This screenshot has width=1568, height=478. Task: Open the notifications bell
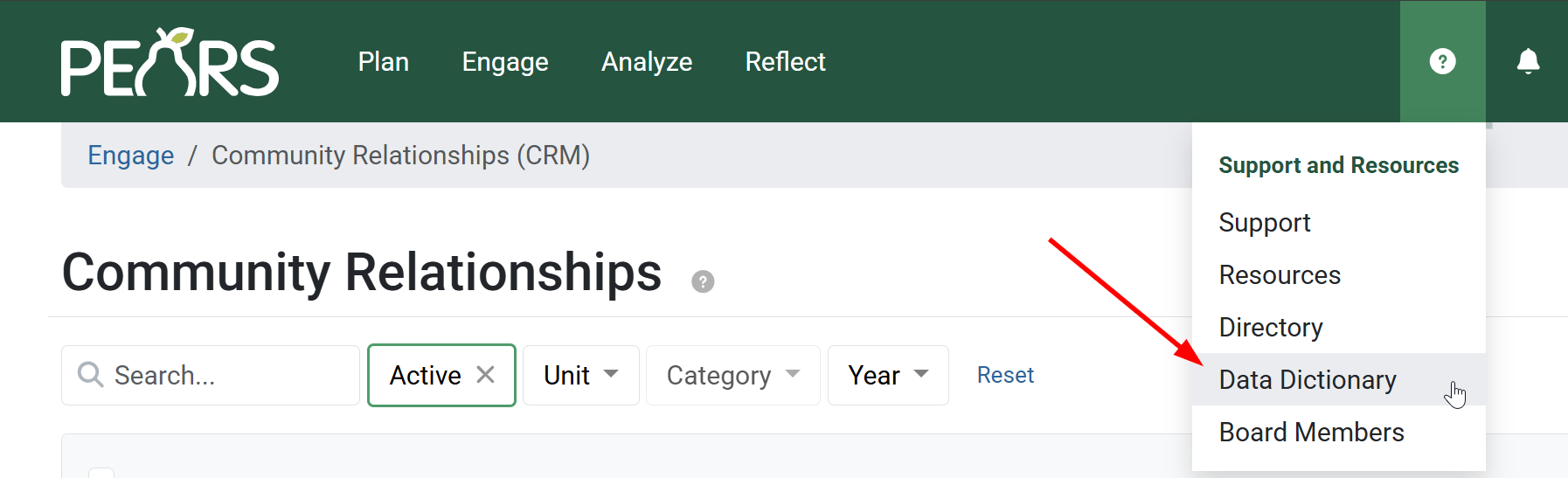coord(1528,61)
